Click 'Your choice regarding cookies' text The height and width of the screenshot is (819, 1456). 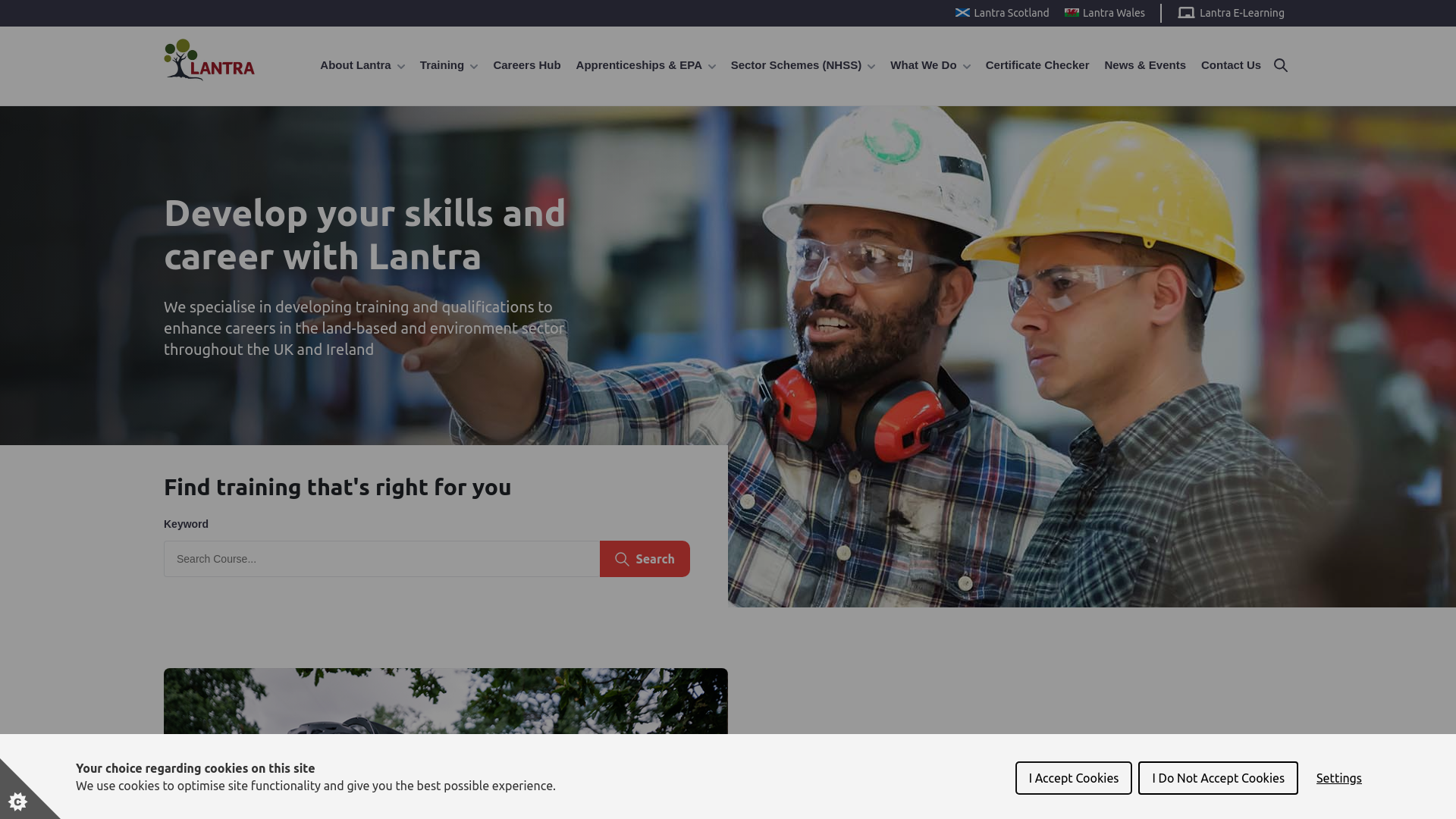195,768
